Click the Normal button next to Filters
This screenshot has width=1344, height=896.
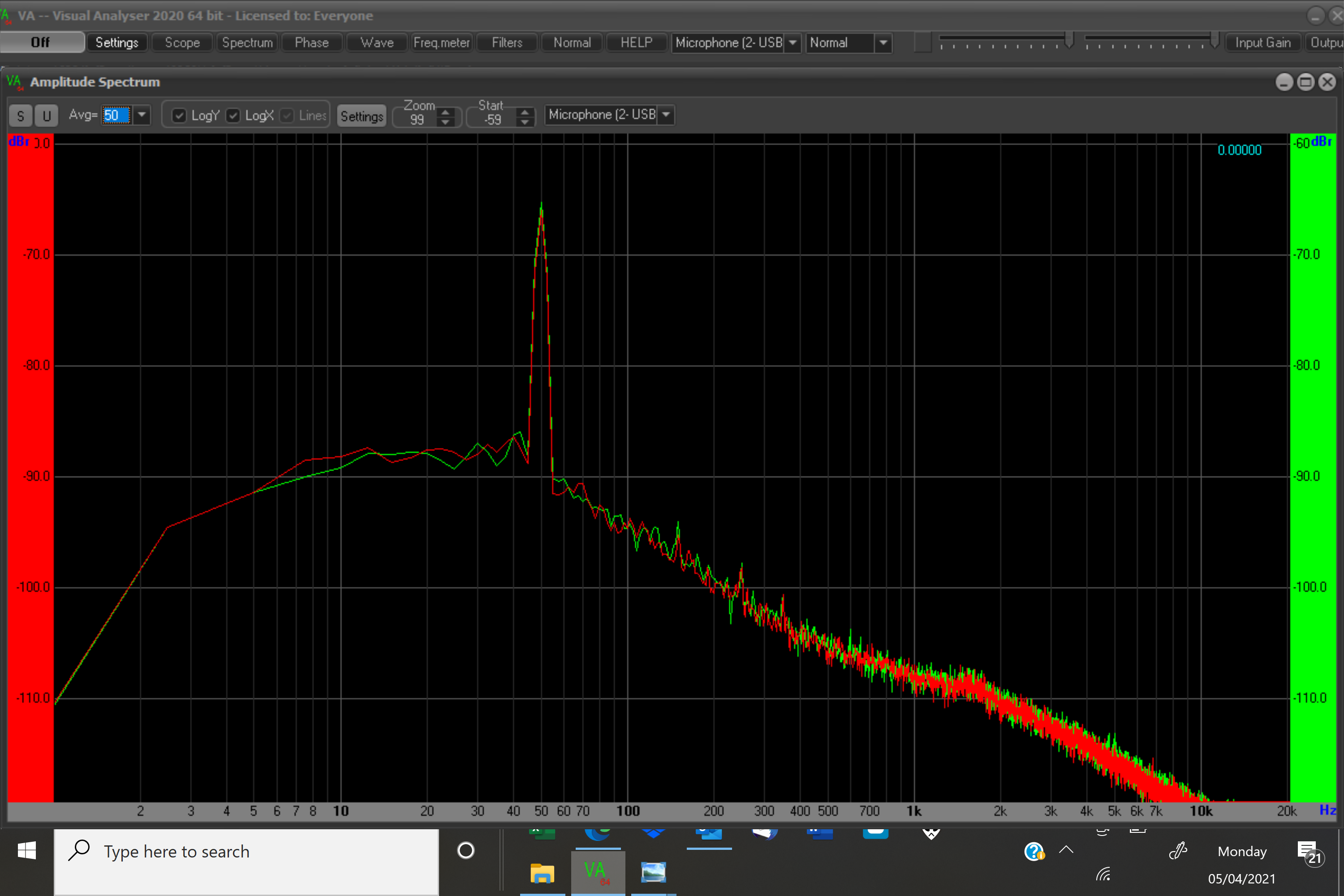(x=572, y=43)
